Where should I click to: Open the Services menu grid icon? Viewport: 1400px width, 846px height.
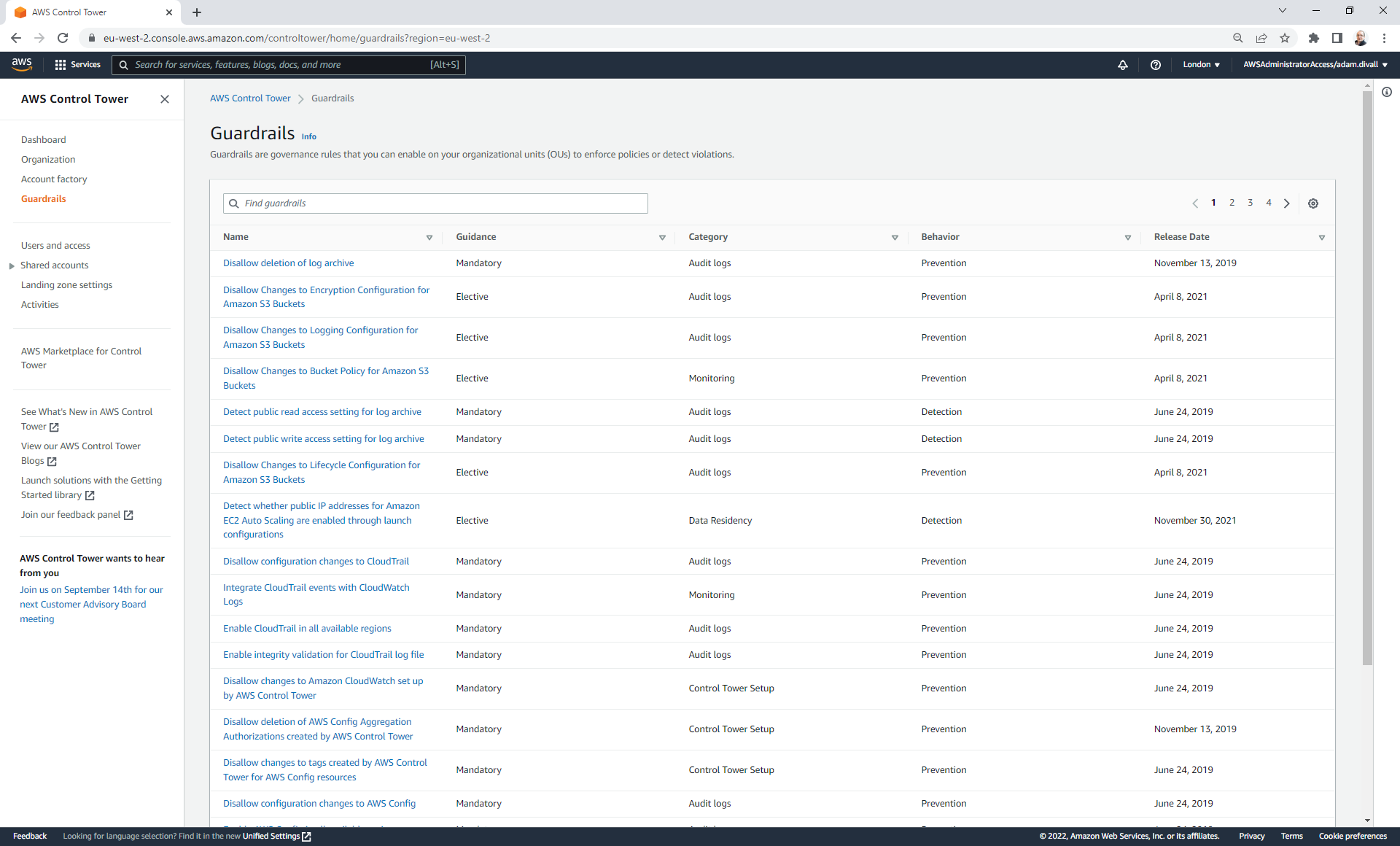pos(61,64)
